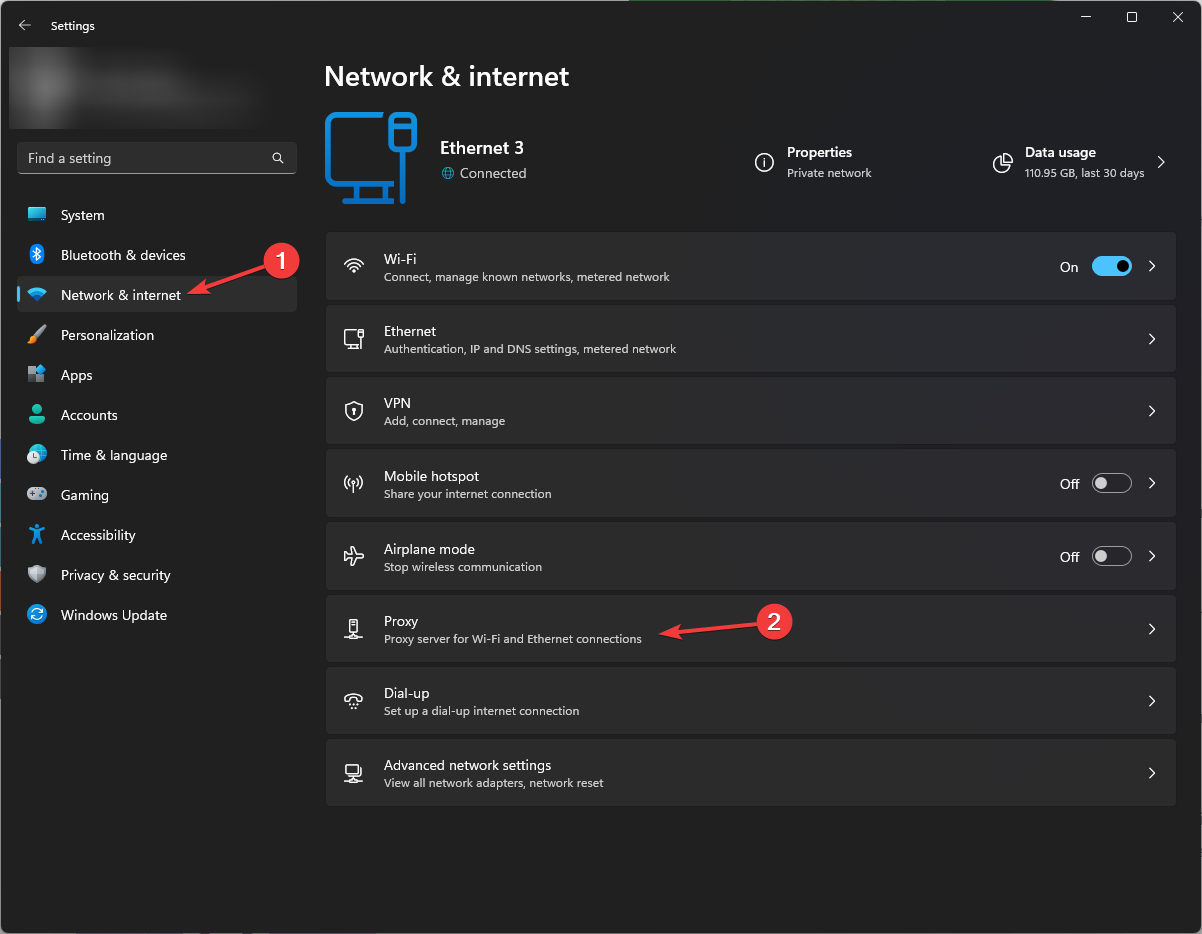Open VPN via its shield icon
The height and width of the screenshot is (934, 1202).
pos(353,410)
